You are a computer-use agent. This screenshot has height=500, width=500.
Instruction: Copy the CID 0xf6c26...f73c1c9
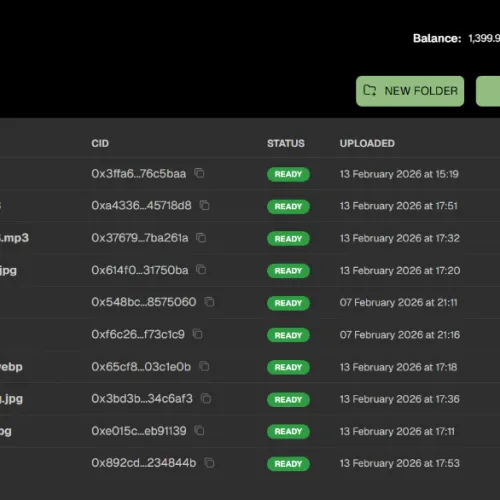[198, 334]
